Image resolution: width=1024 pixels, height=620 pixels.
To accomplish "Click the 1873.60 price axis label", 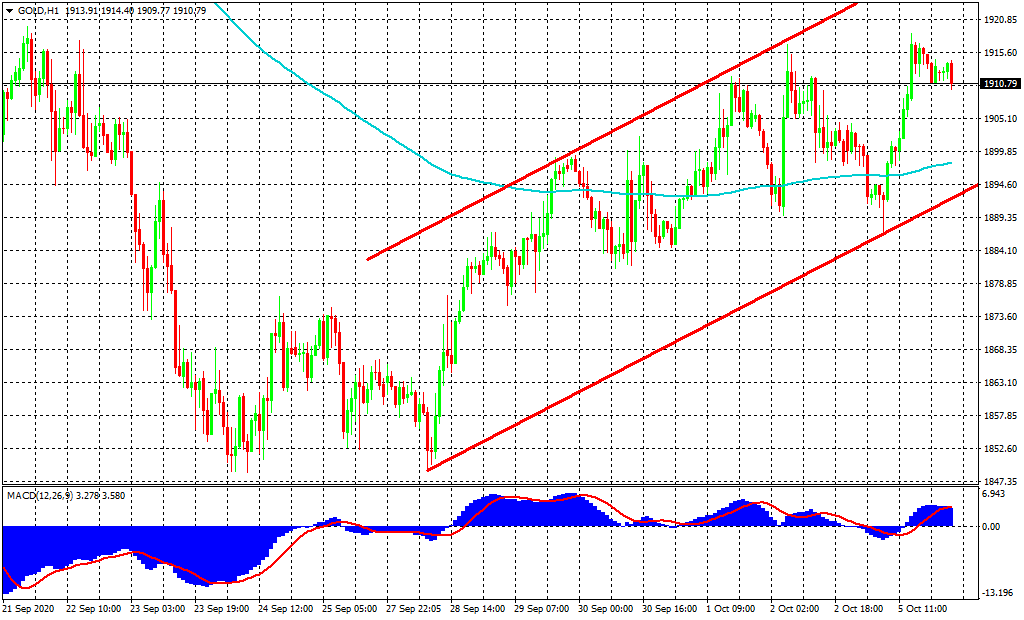I will [x=1000, y=317].
